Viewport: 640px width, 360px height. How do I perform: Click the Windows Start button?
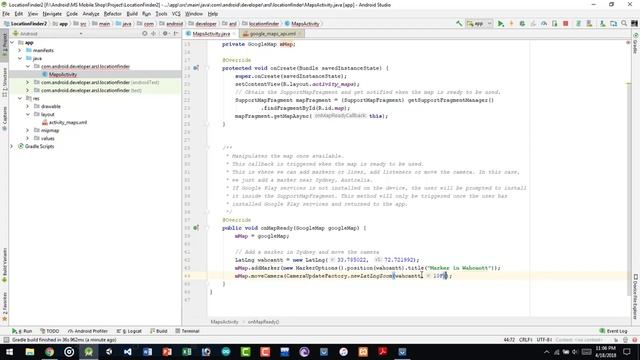(x=9, y=352)
